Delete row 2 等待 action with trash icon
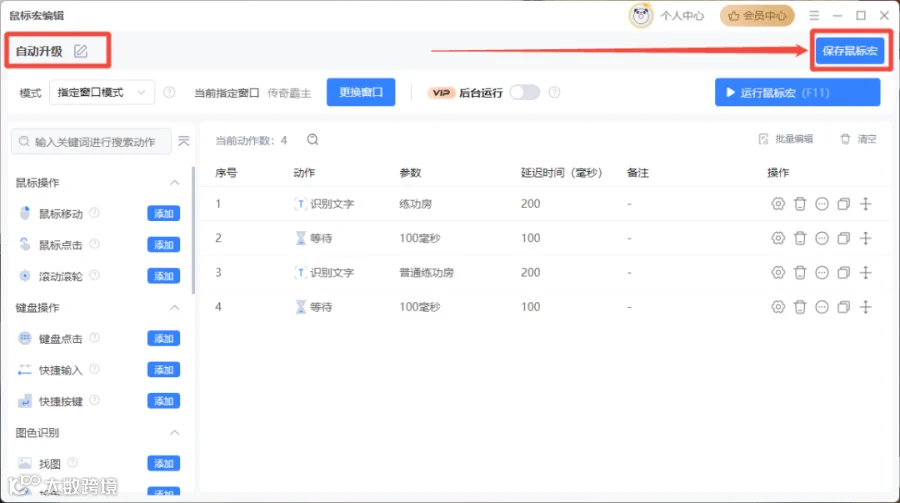Screen dimensions: 900x503 point(800,238)
